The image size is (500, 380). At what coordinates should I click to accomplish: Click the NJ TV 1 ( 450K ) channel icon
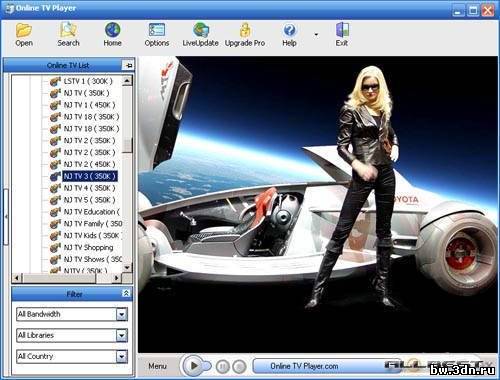[55, 105]
